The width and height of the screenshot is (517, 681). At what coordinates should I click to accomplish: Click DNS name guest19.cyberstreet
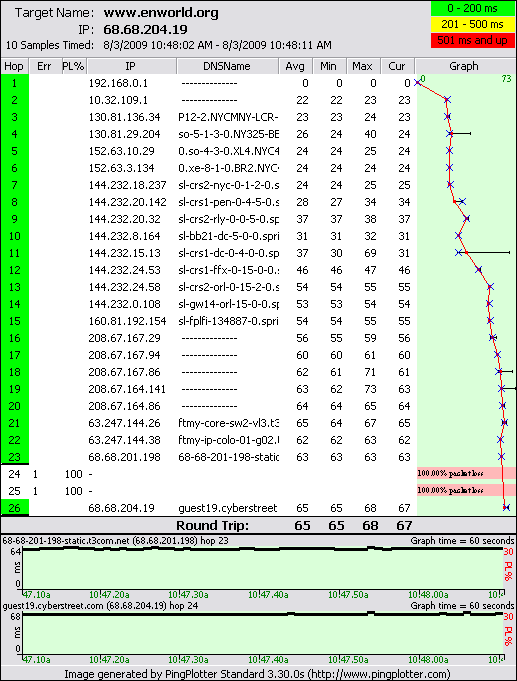click(x=228, y=508)
